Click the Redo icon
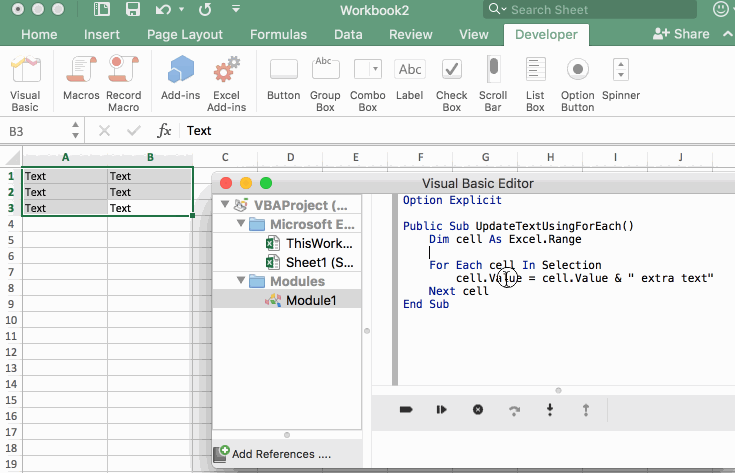Screen dimensions: 735x473 click(x=205, y=9)
